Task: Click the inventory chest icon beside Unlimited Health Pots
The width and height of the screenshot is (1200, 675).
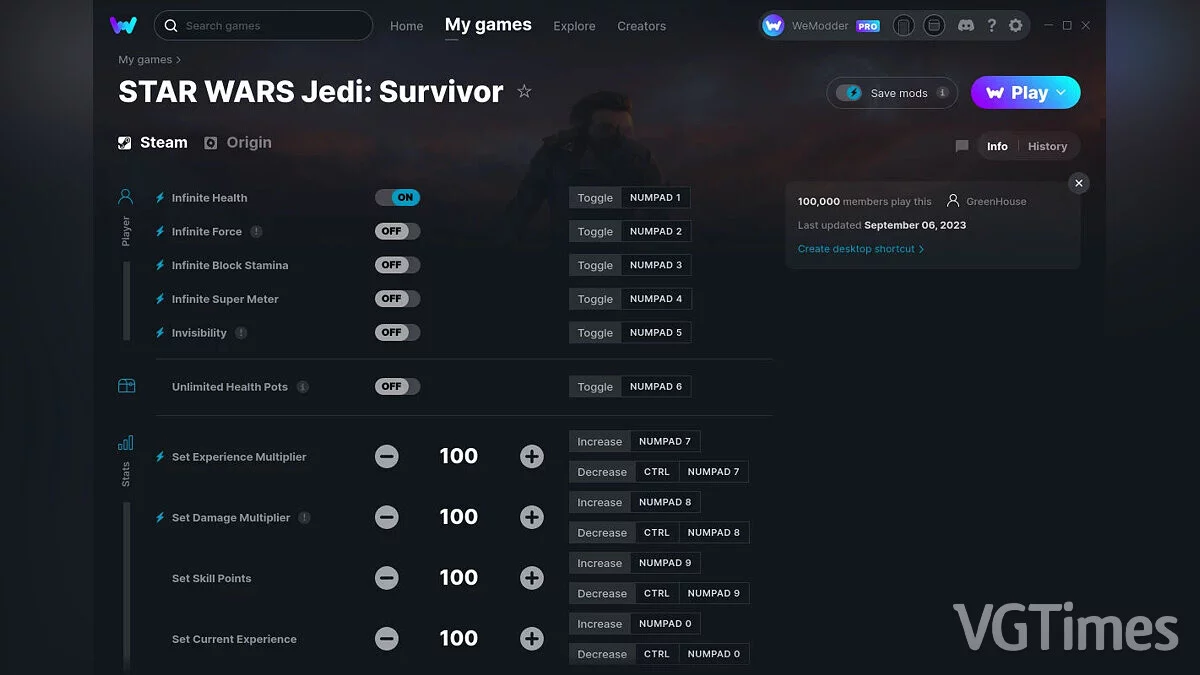Action: 125,385
